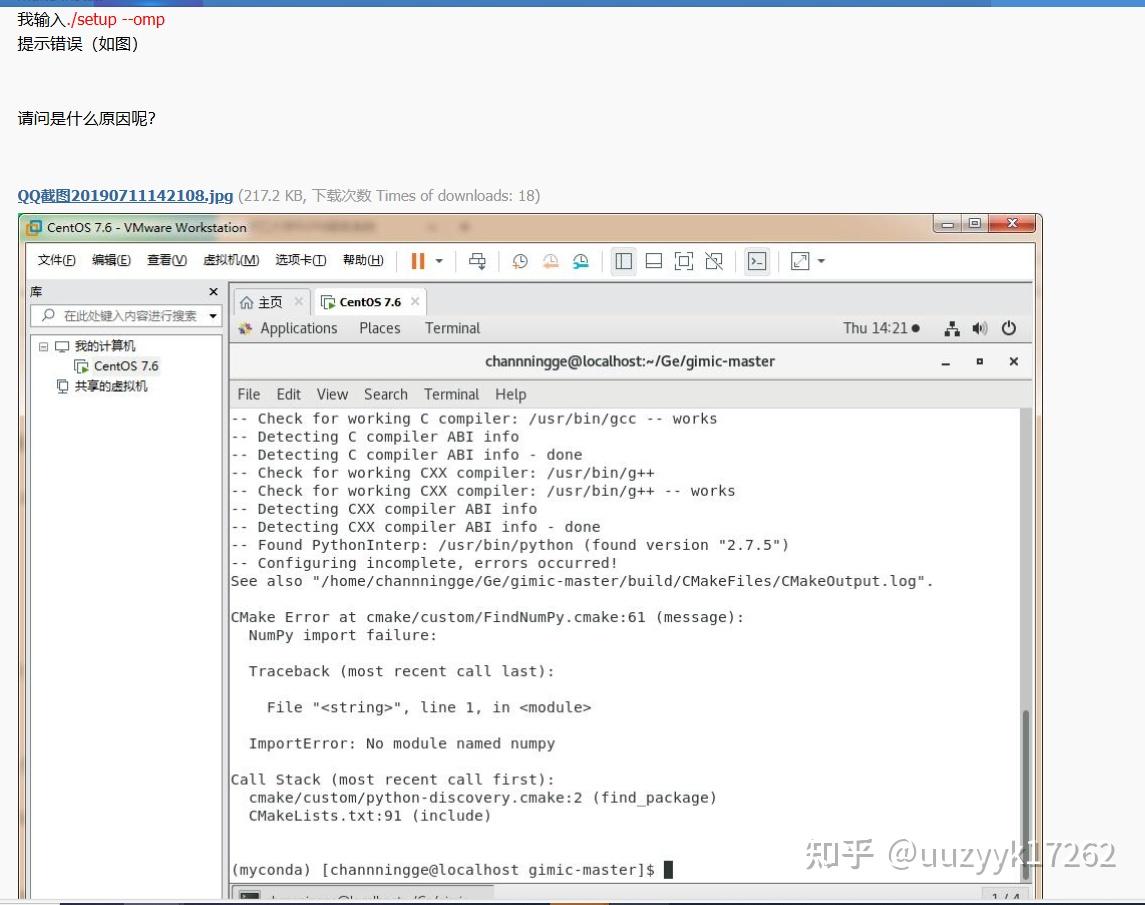
Task: Open the network status icon
Action: tap(951, 329)
